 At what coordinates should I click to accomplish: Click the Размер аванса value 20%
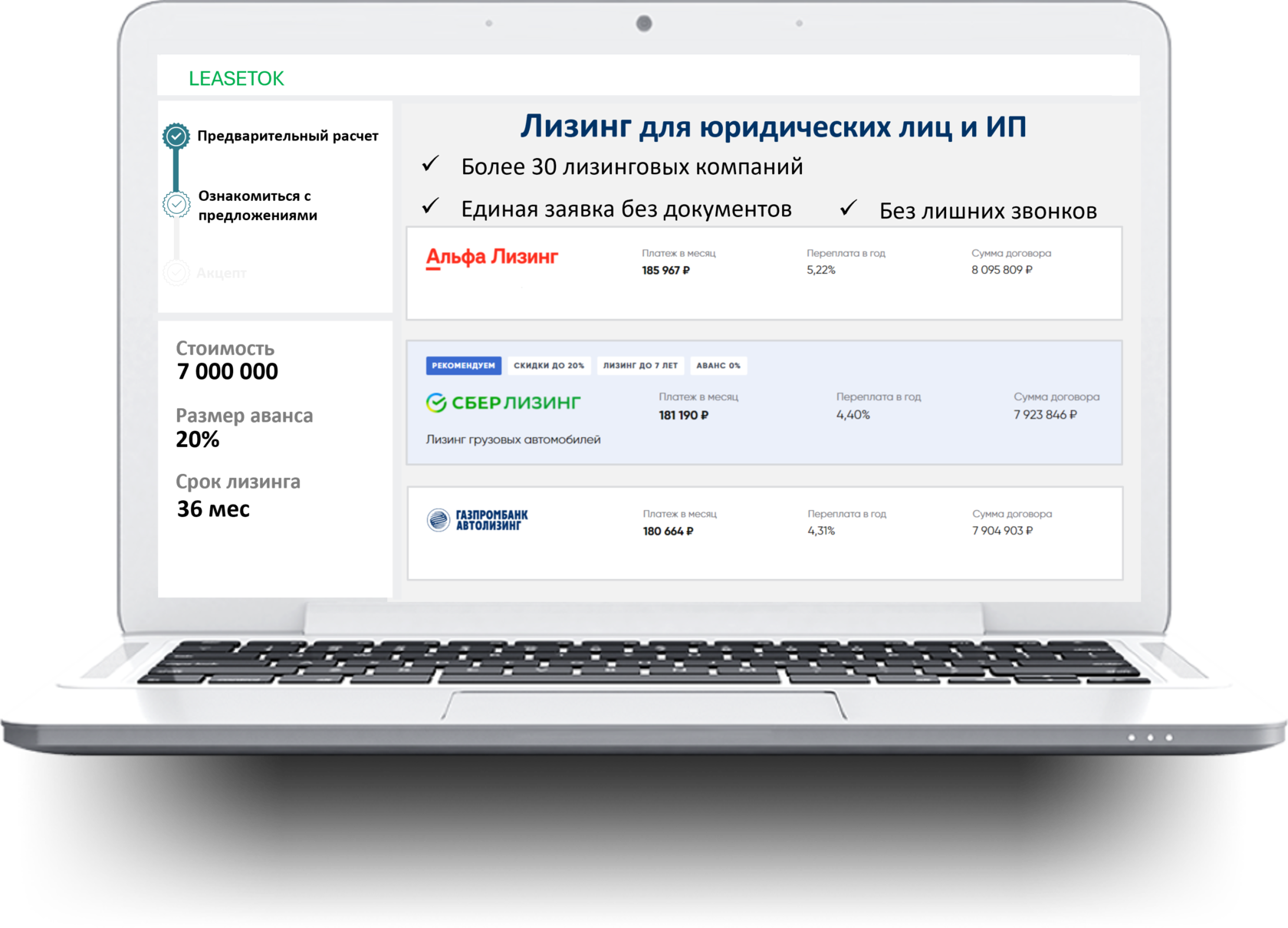tap(198, 439)
